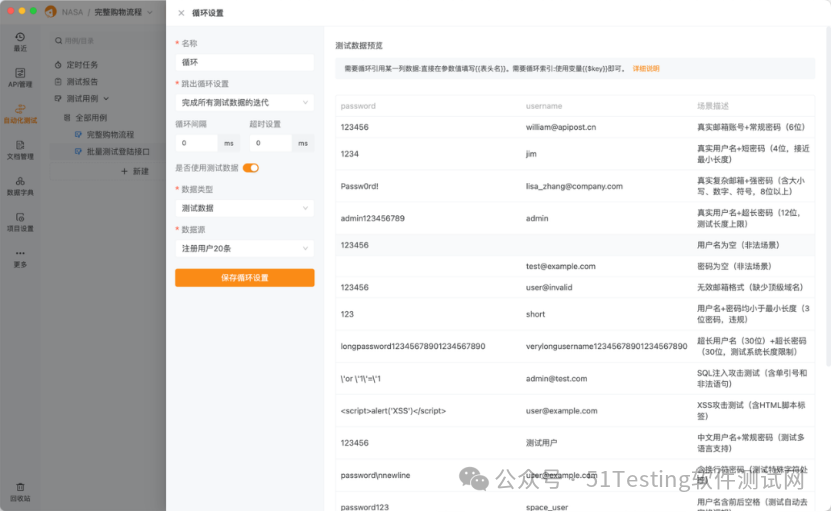The height and width of the screenshot is (512, 831).
Task: Click cell <script>alert('XSS')</script>
Action: pos(393,411)
